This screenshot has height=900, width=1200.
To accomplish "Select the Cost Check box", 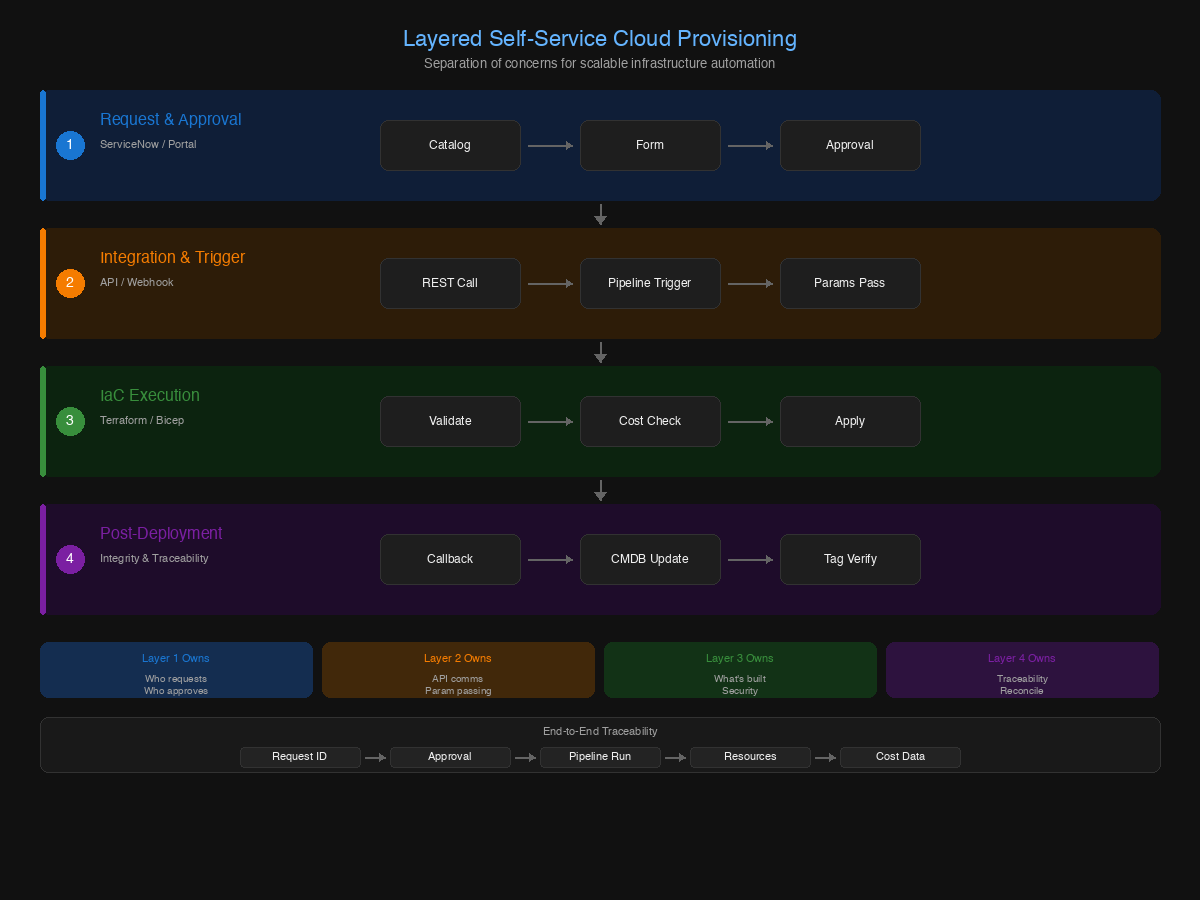I will (650, 421).
